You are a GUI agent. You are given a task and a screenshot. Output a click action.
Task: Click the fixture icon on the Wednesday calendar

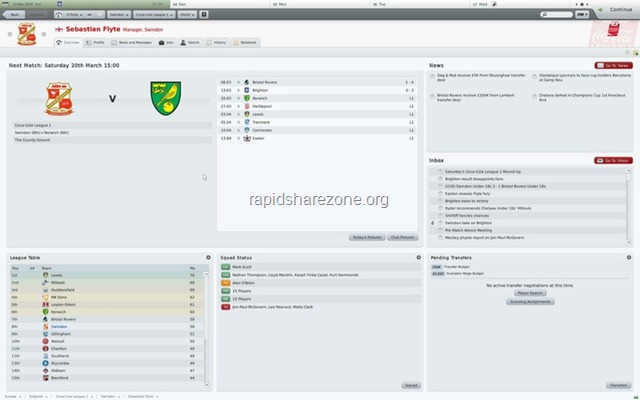494,4
